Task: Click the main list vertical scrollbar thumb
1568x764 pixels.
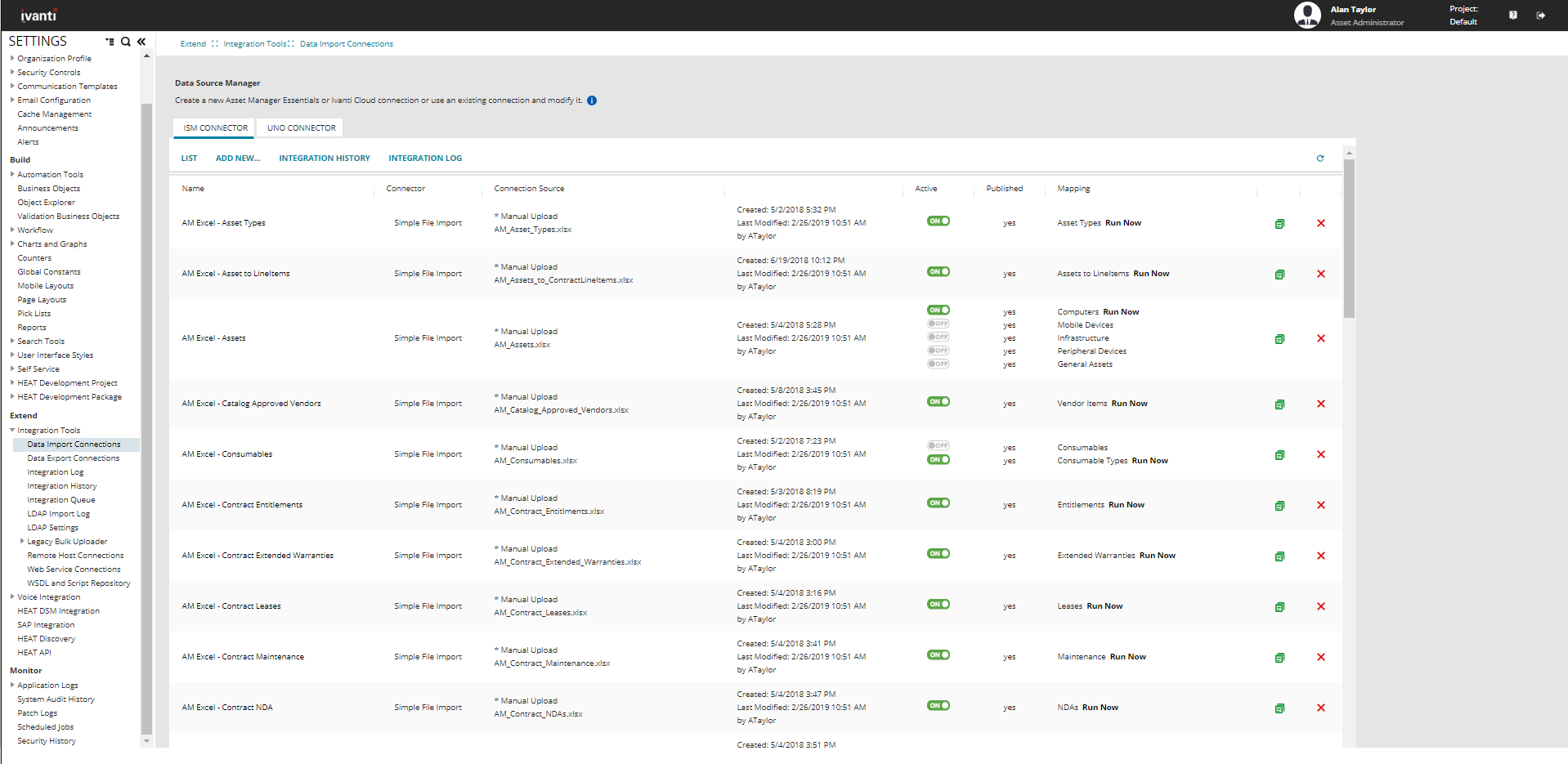Action: [1349, 237]
